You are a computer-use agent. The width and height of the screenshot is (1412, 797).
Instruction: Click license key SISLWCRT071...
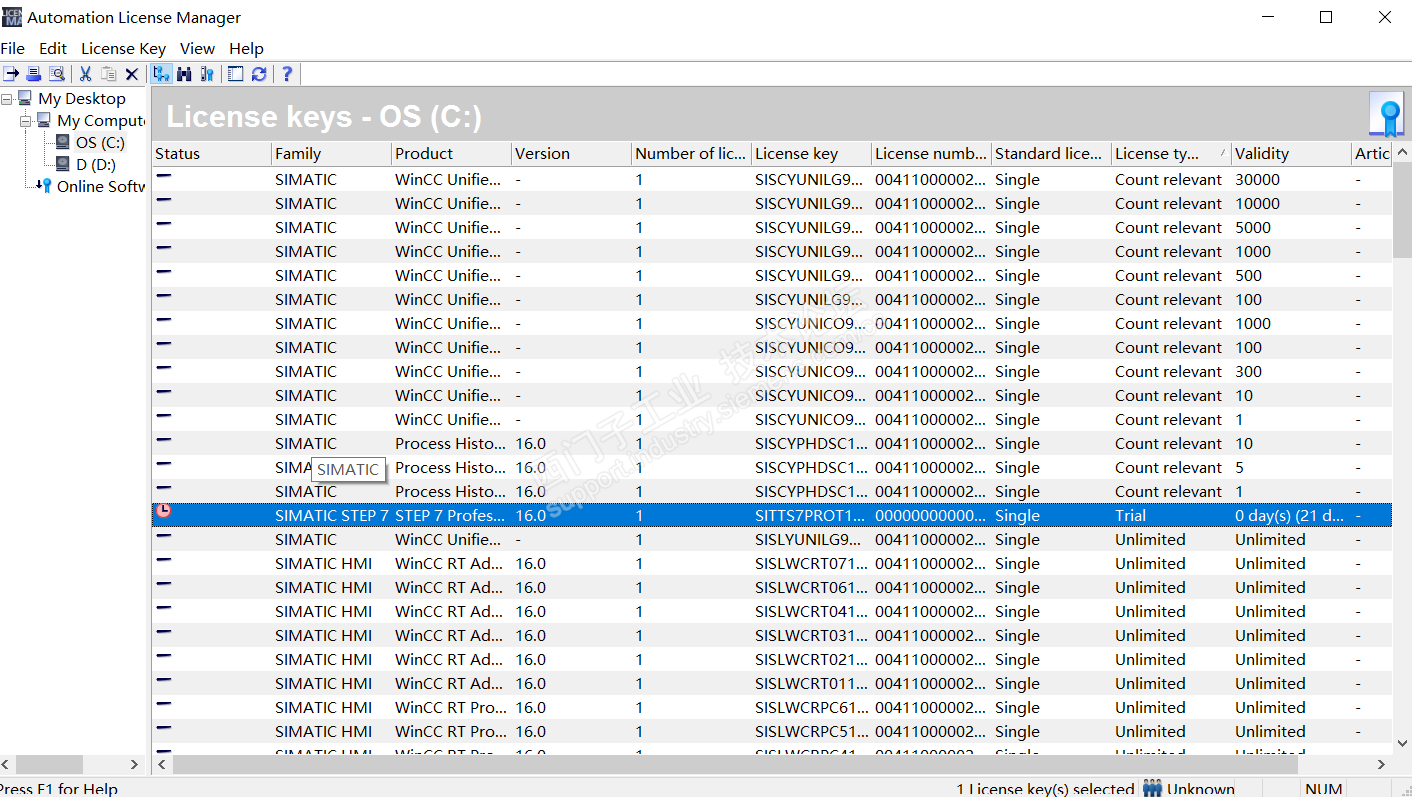811,564
